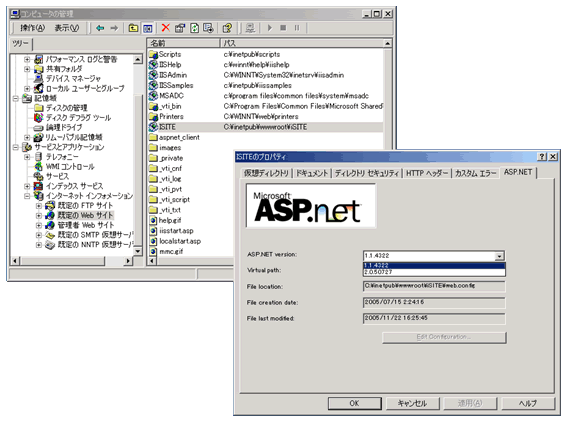Expand the パフォーマンス ログと警告 node
The image size is (569, 425).
pyautogui.click(x=27, y=59)
